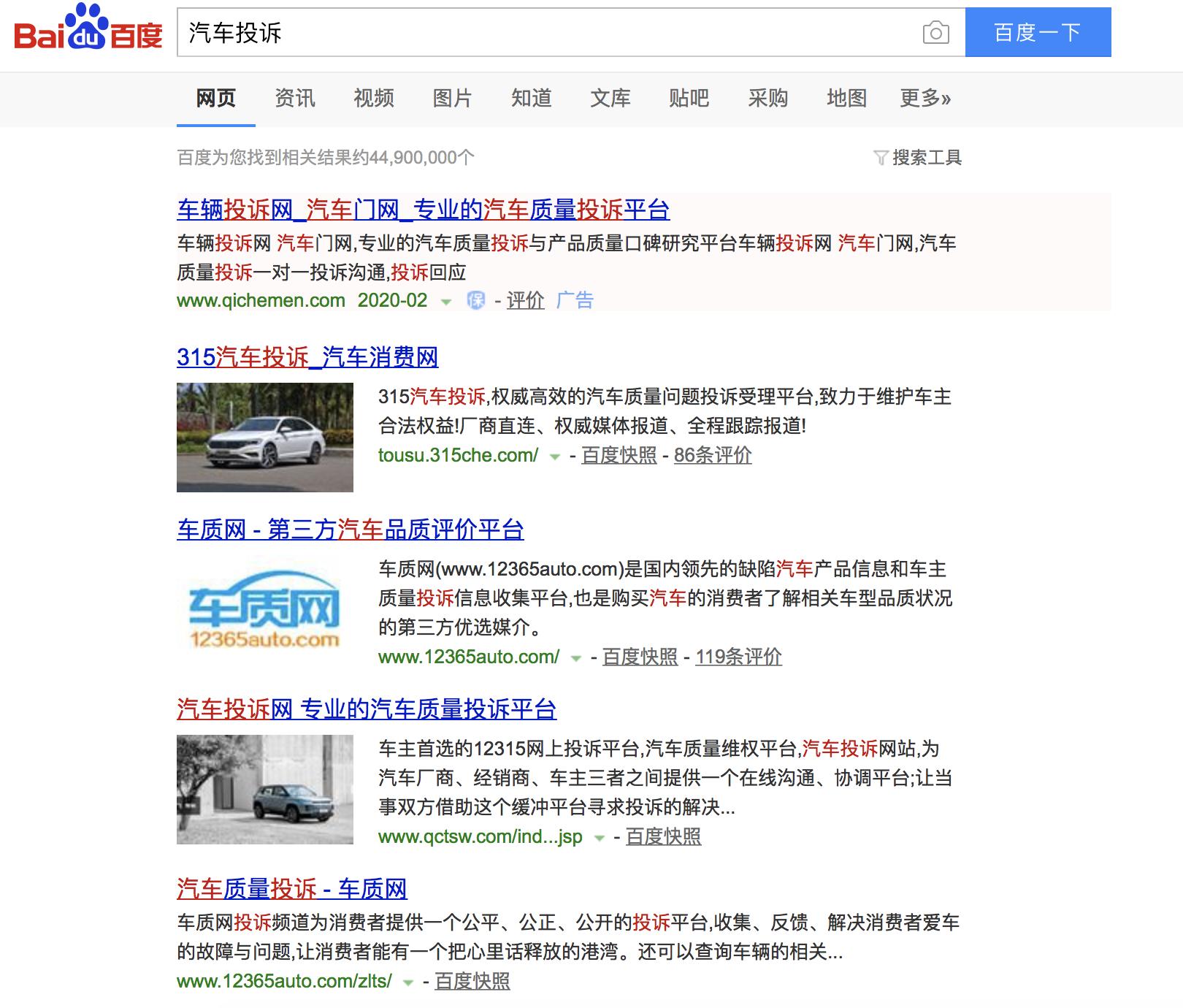The width and height of the screenshot is (1183, 1008).
Task: Open result 汽车投诉网 专业的汽车质量投诉平台 title
Action: tap(367, 709)
